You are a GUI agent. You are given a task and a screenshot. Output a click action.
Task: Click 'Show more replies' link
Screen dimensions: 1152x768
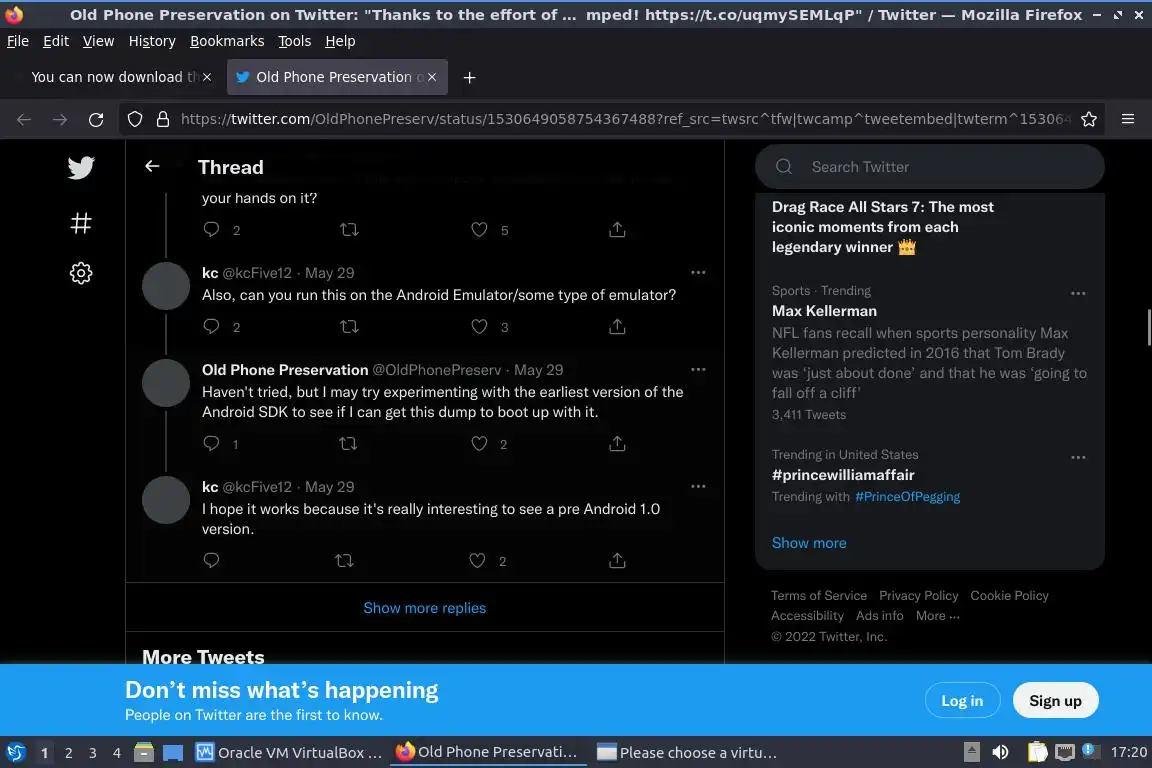425,608
